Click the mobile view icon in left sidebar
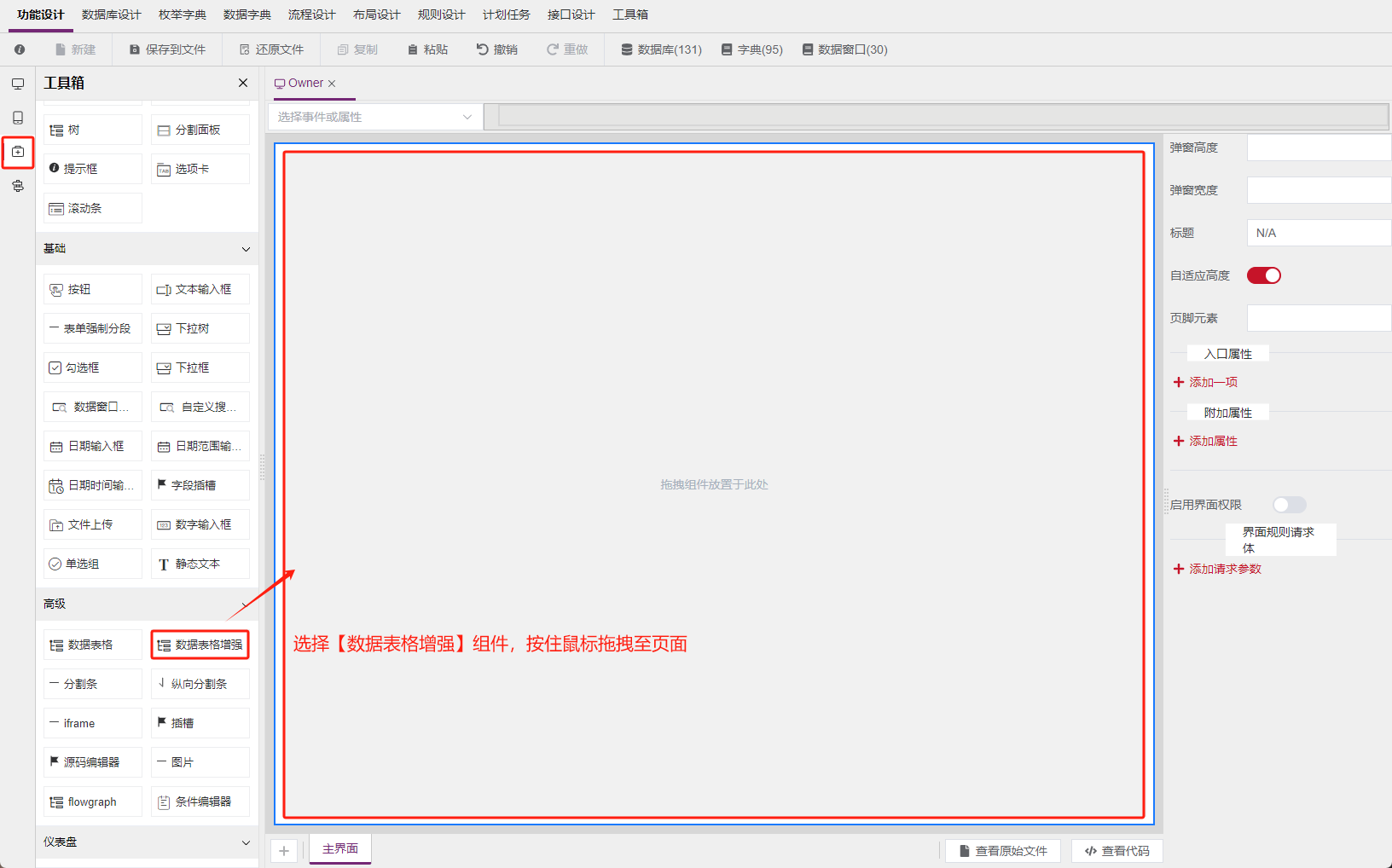Image resolution: width=1392 pixels, height=868 pixels. (17, 118)
